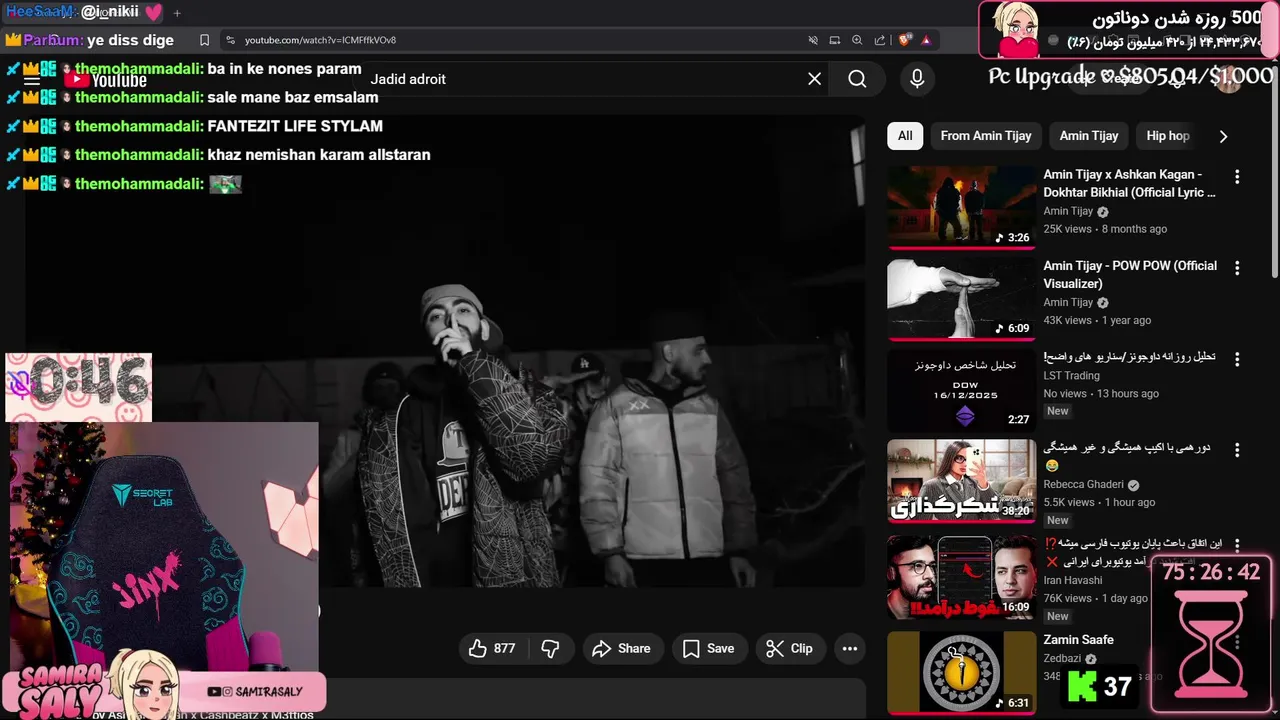Viewport: 1280px width, 720px height.
Task: Open the YouTube hamburger guide menu
Action: [32, 80]
